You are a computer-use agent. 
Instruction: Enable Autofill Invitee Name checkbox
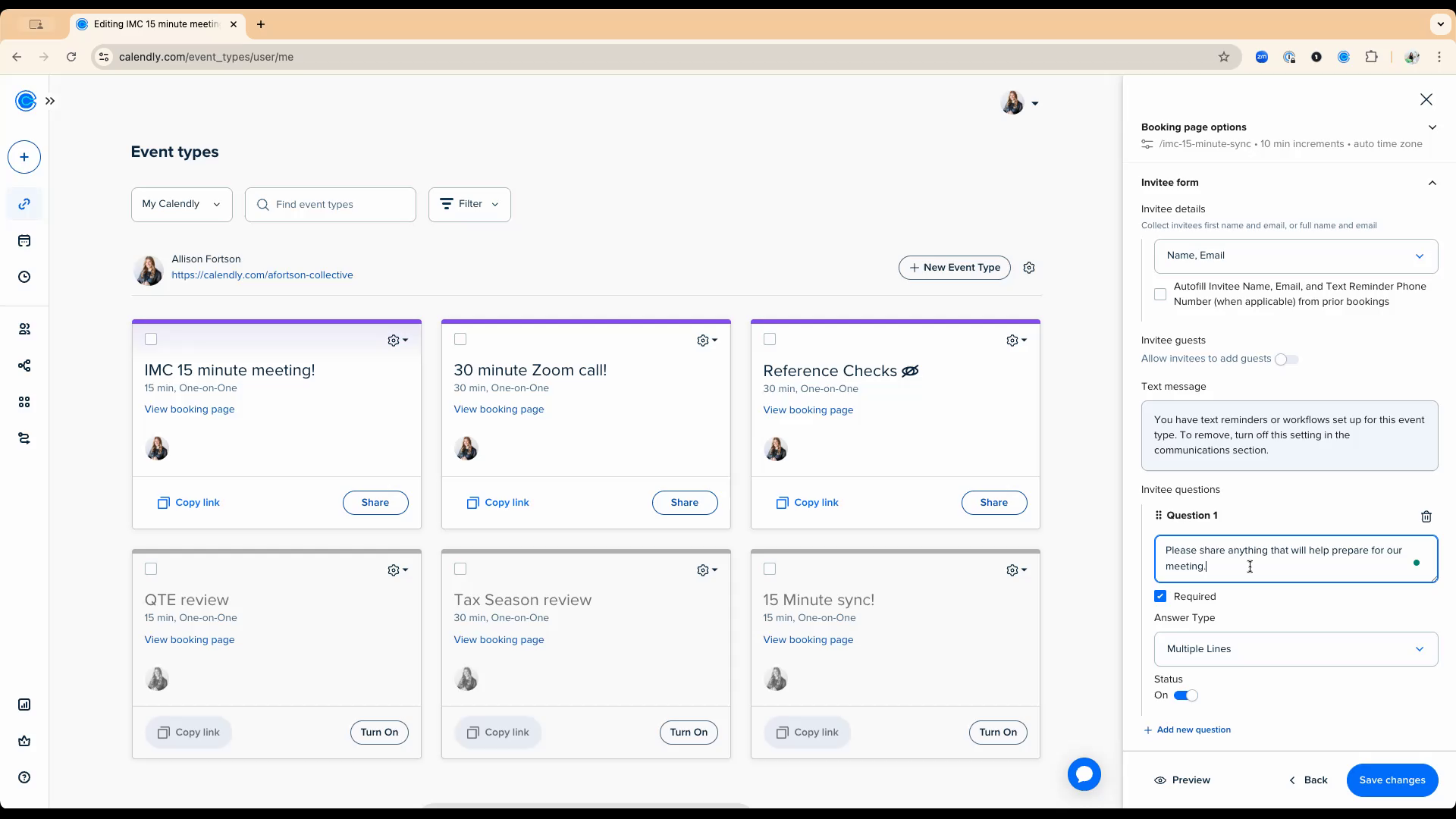click(1160, 294)
